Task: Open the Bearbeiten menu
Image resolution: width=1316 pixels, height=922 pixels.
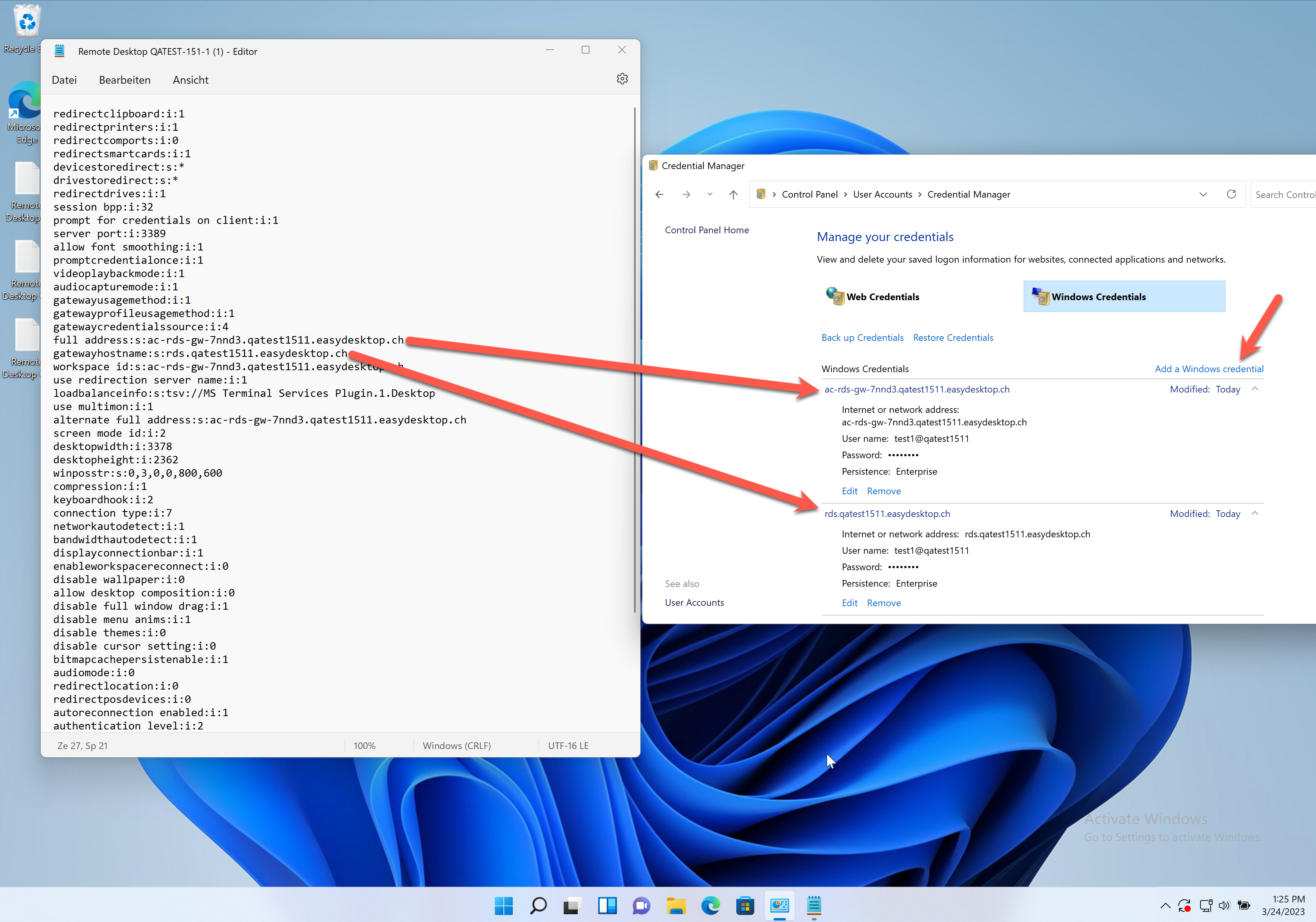Action: [x=125, y=80]
